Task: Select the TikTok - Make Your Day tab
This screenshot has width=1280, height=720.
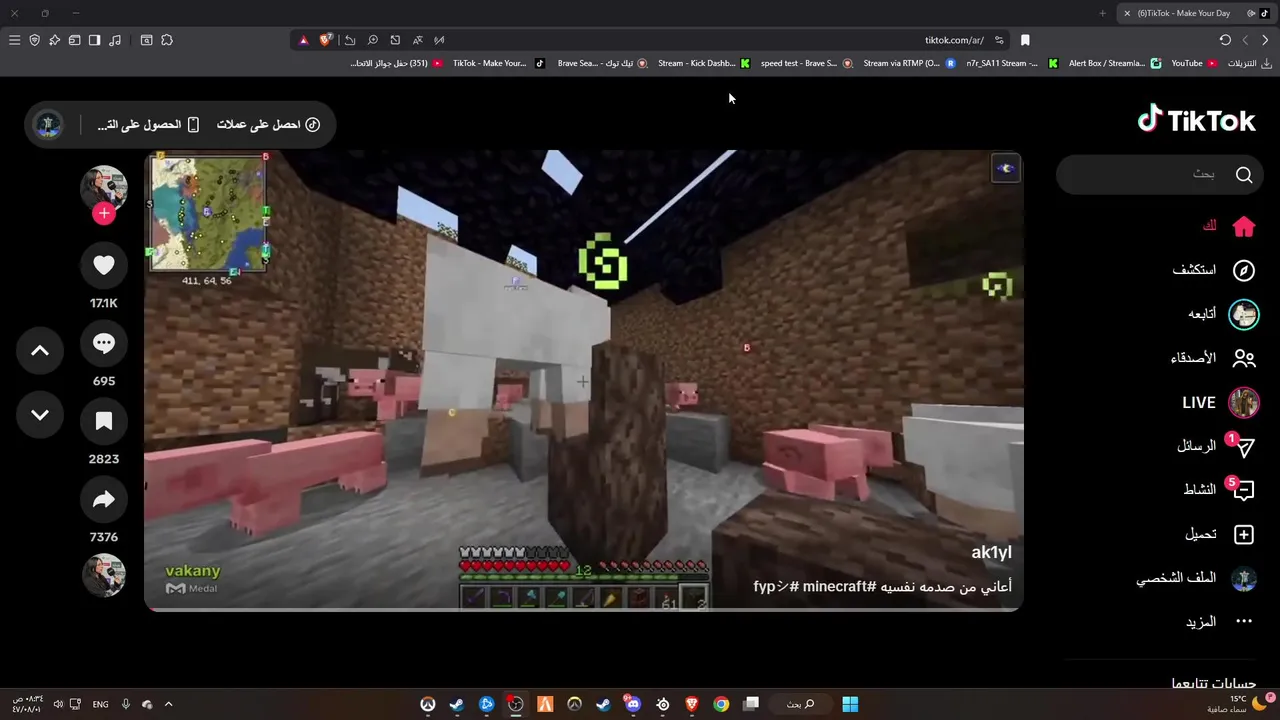Action: coord(1196,13)
